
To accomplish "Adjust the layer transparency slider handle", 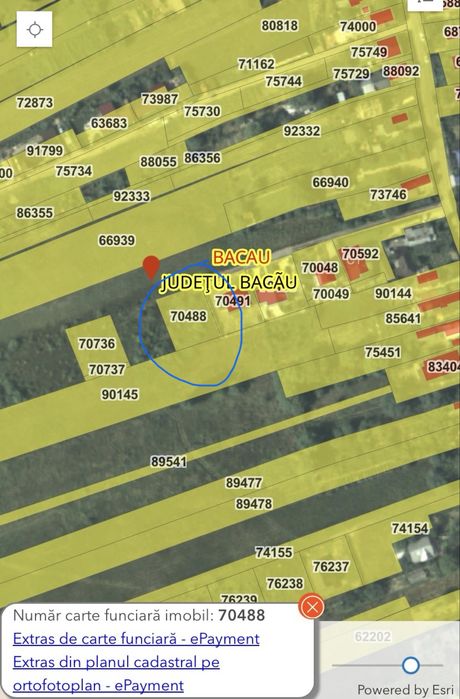I will click(411, 665).
